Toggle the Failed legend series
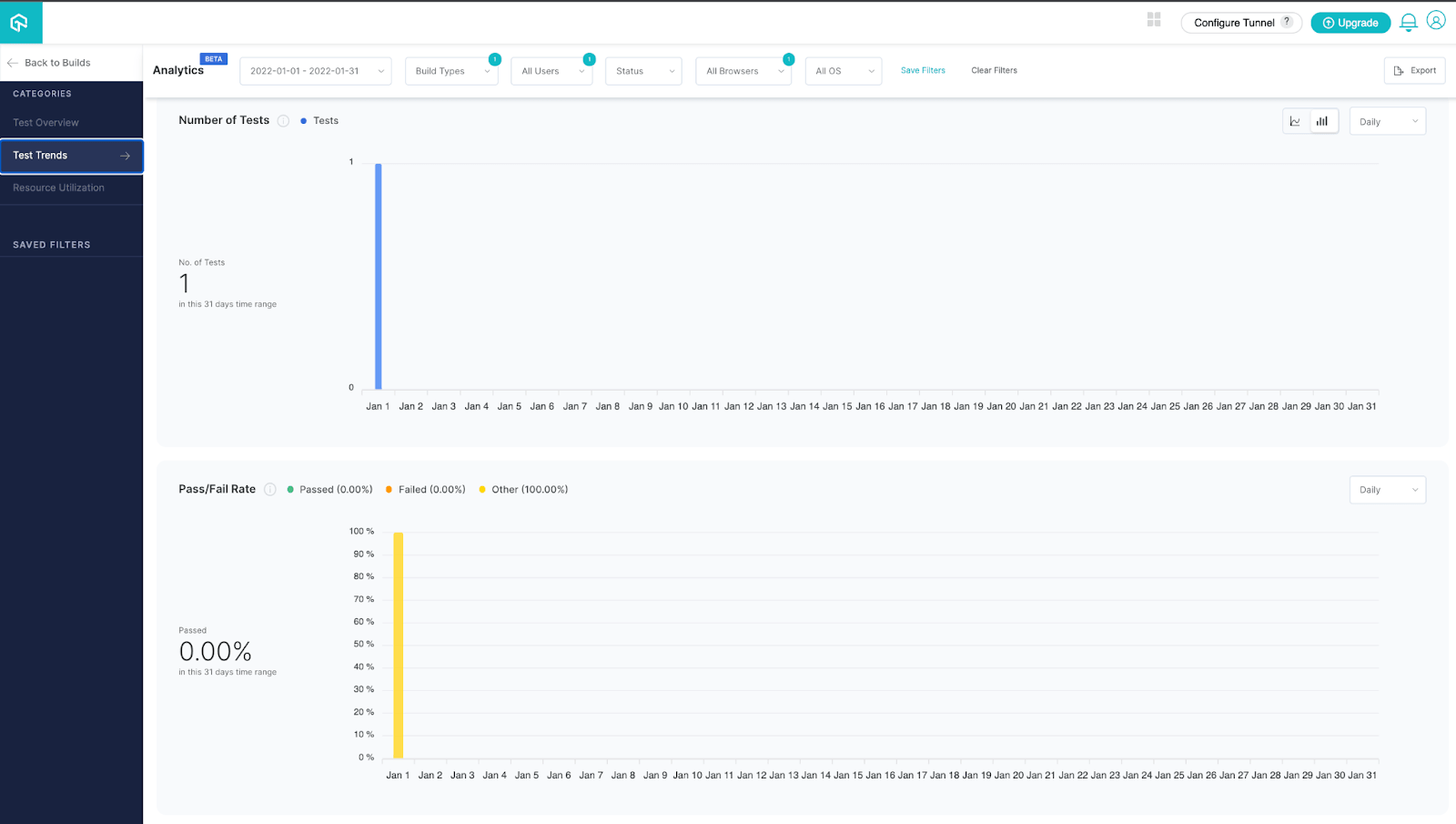This screenshot has height=824, width=1456. (x=425, y=490)
